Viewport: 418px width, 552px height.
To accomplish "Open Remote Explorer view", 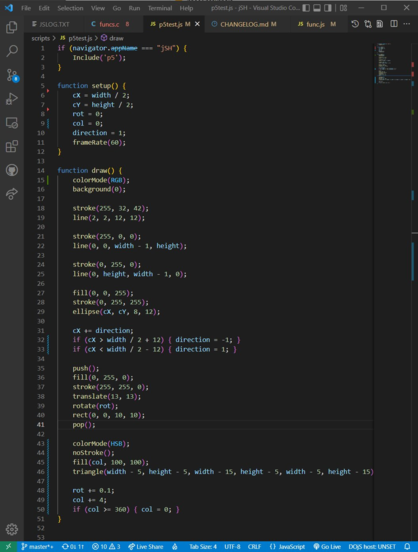I will tap(12, 123).
